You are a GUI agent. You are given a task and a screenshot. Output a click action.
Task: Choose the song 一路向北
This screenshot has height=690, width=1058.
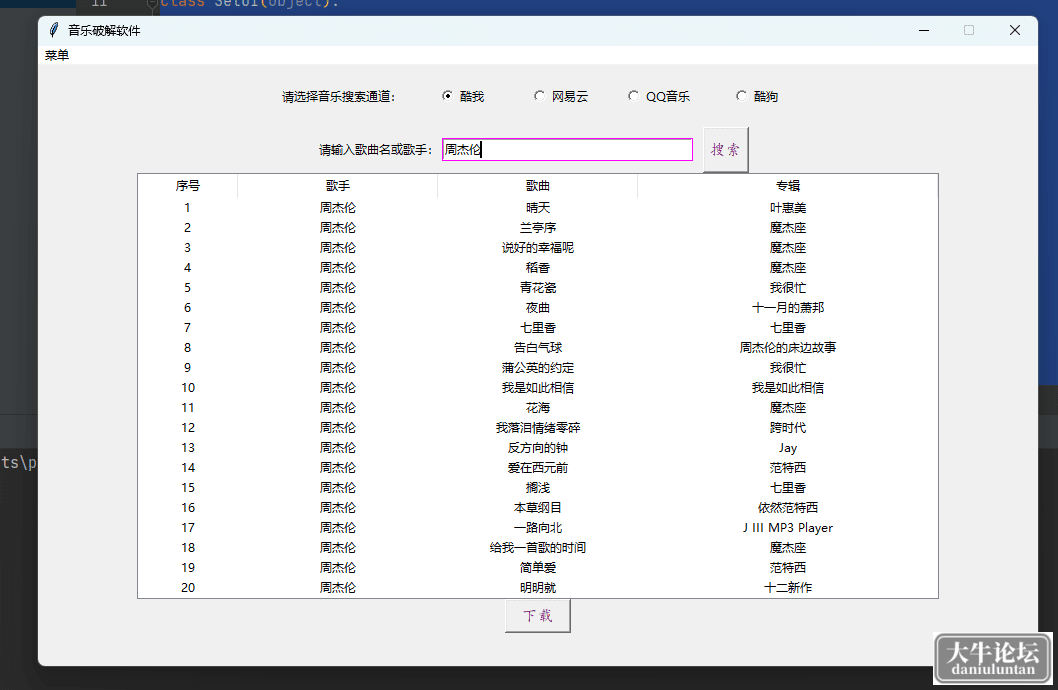click(x=538, y=527)
